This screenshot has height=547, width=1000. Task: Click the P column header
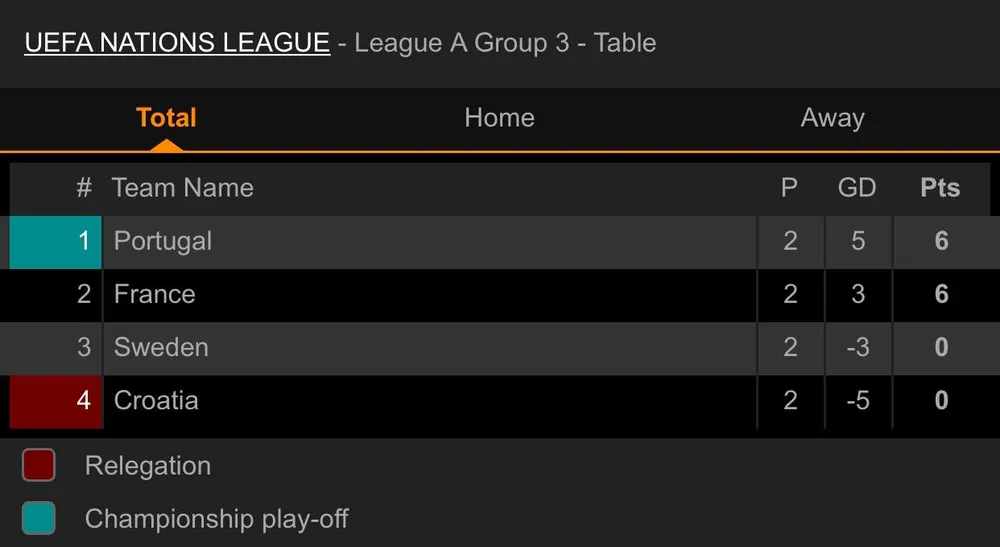coord(789,188)
